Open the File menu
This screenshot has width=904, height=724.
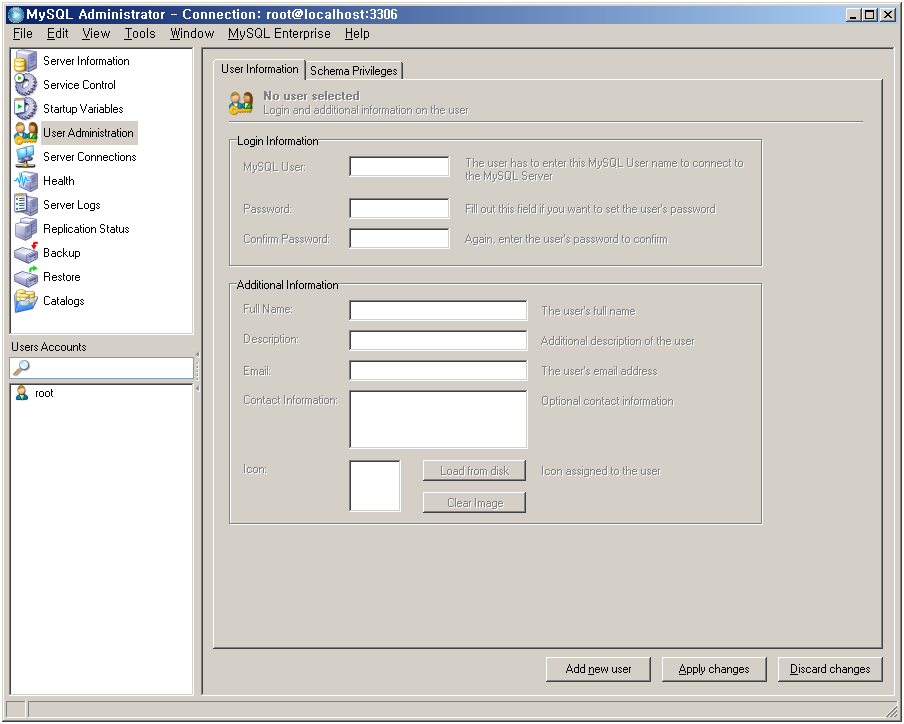(x=22, y=33)
